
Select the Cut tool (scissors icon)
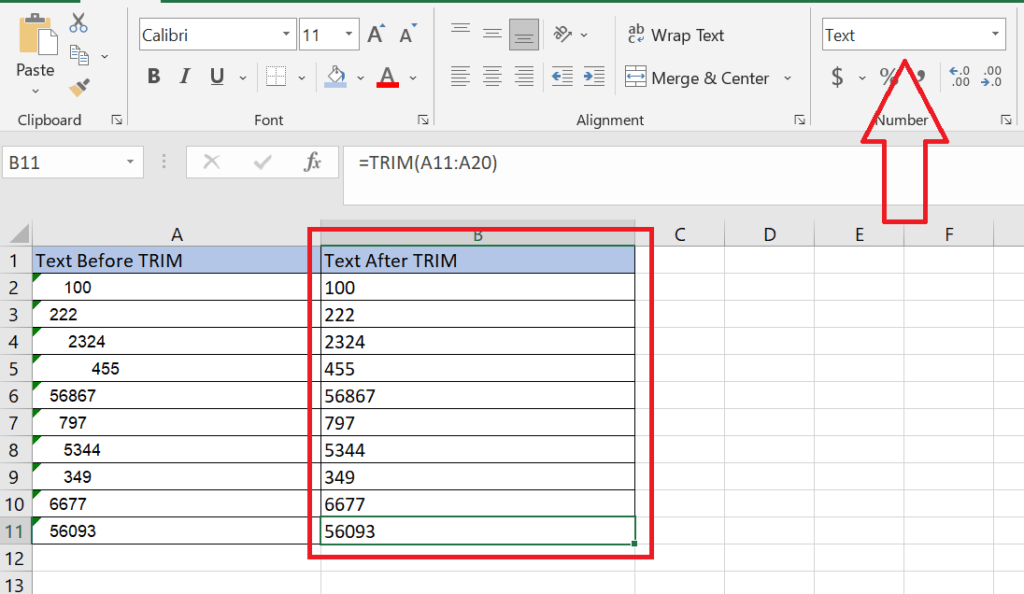pos(79,22)
